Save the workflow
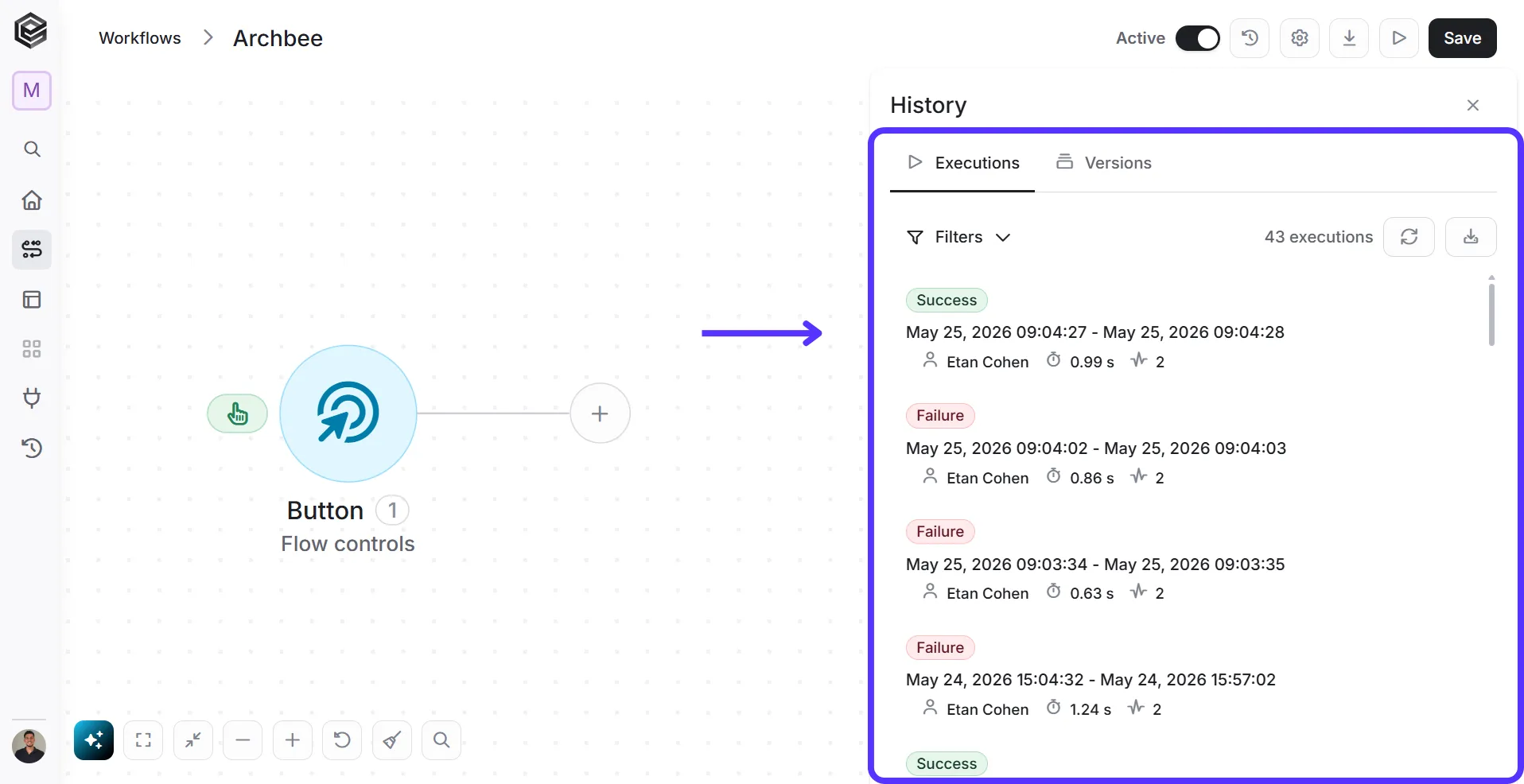The height and width of the screenshot is (784, 1524). 1462,38
